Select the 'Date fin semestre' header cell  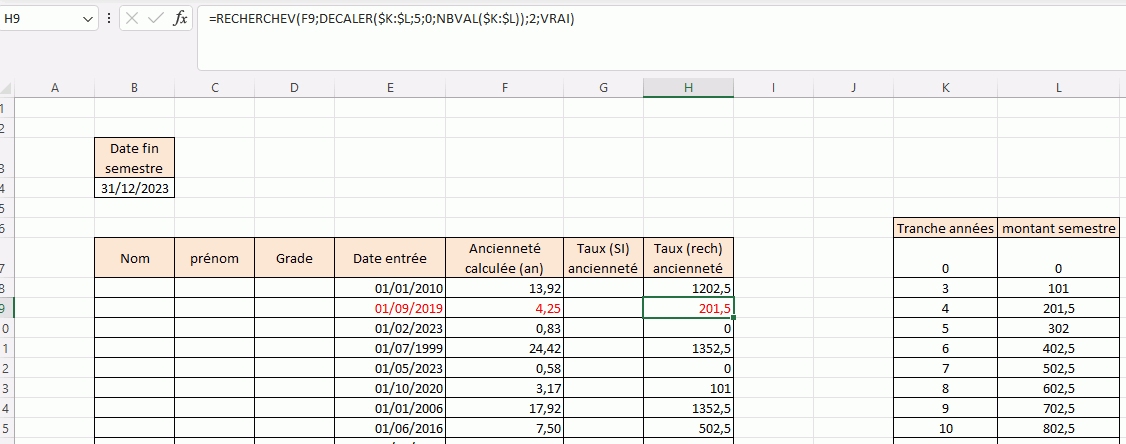(x=135, y=158)
